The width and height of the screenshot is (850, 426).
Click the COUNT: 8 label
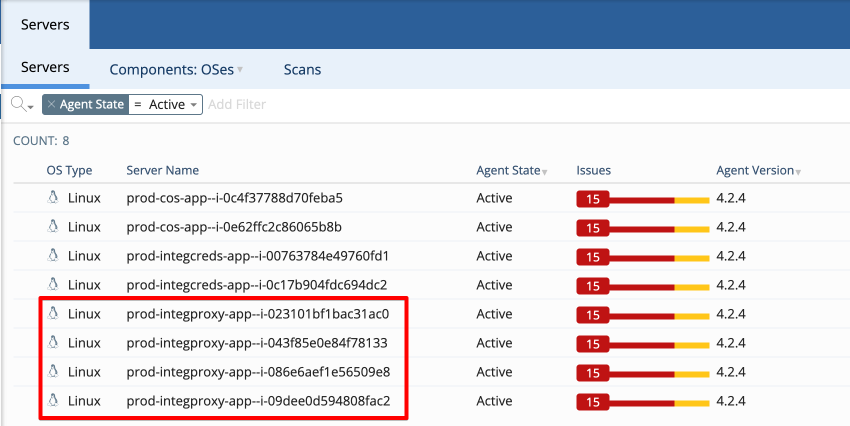[41, 141]
